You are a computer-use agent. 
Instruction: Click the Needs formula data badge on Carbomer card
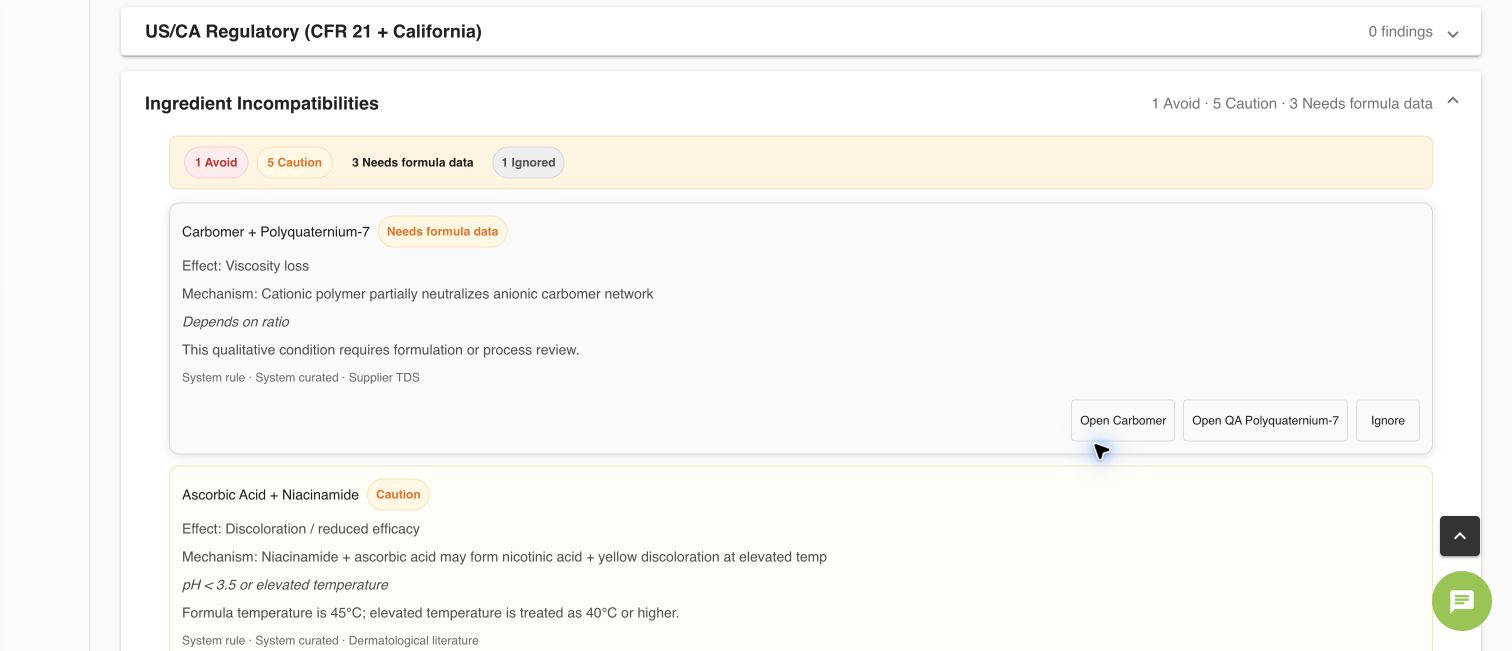click(x=442, y=232)
